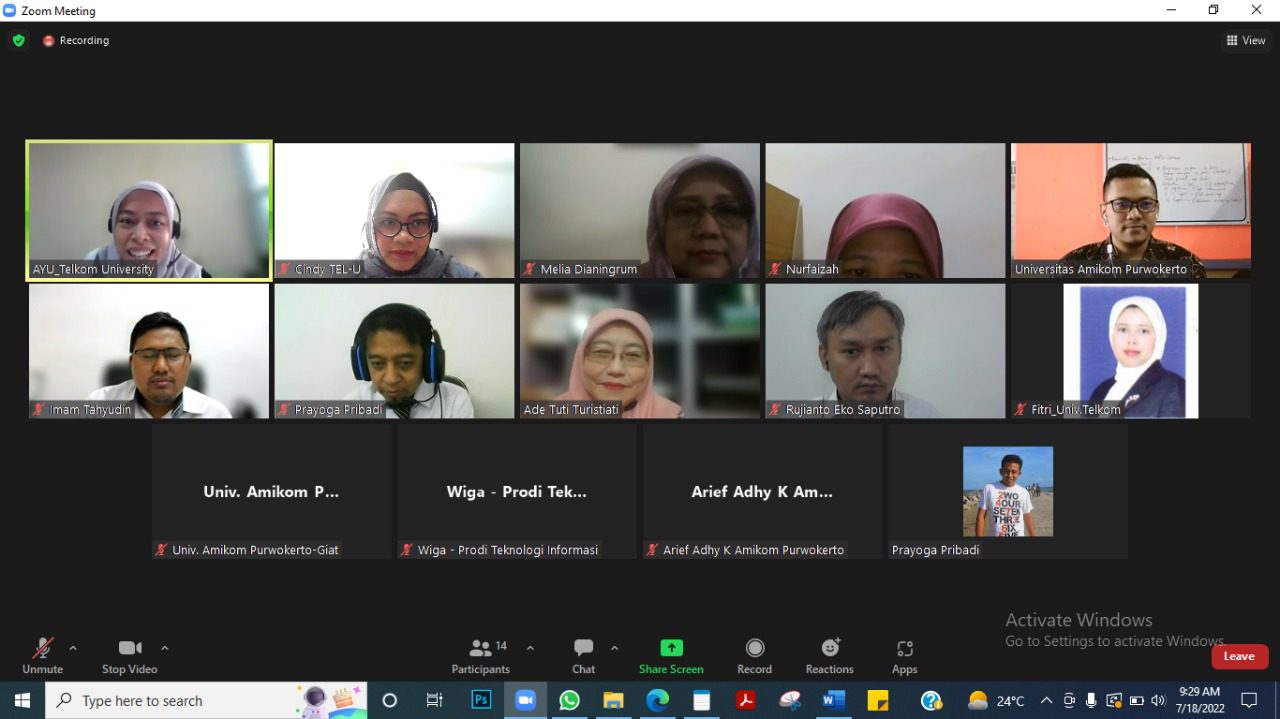The height and width of the screenshot is (719, 1280).
Task: Open WhatsApp from the taskbar
Action: coord(569,700)
